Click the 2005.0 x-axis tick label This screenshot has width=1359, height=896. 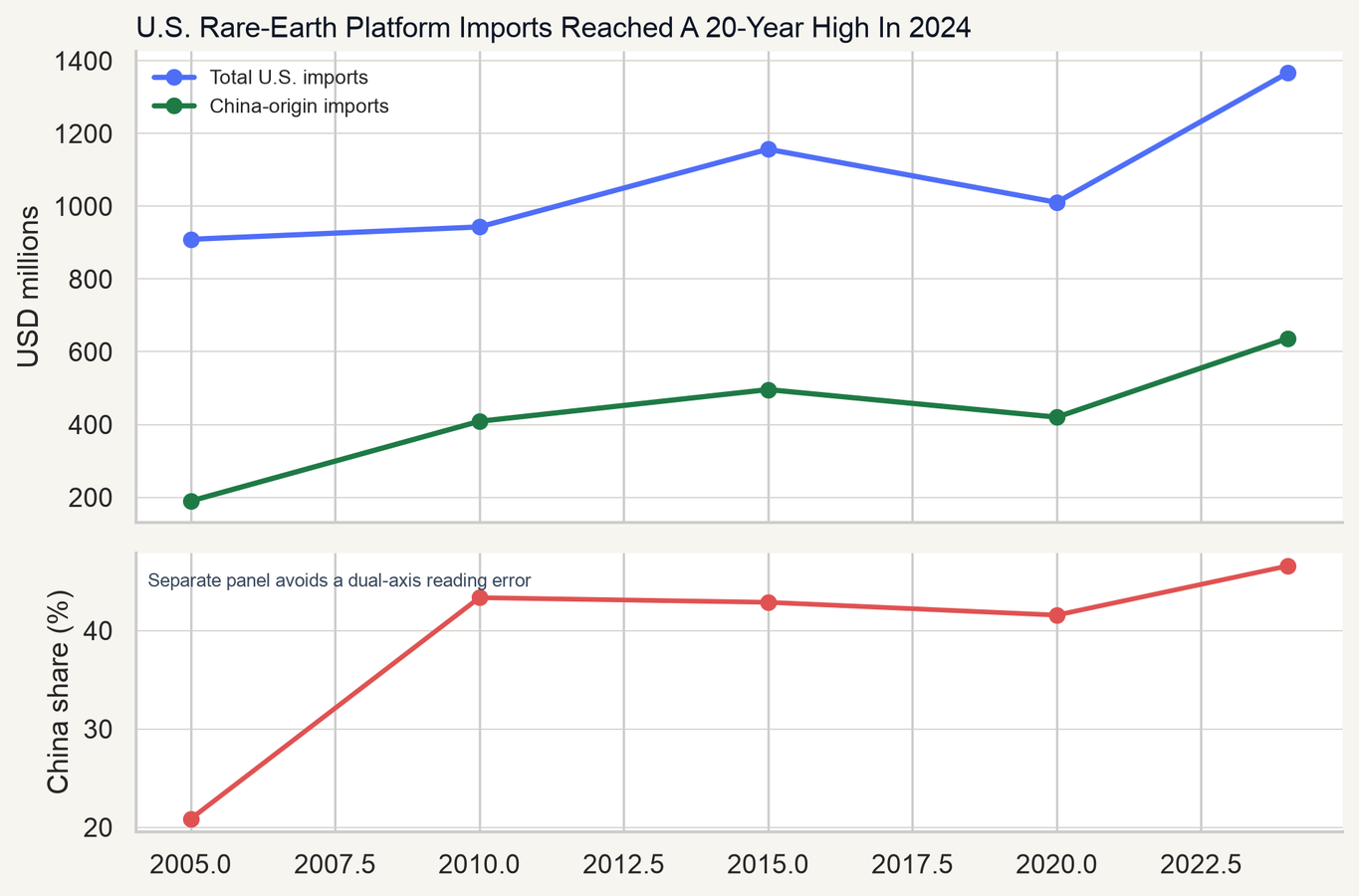(x=191, y=864)
